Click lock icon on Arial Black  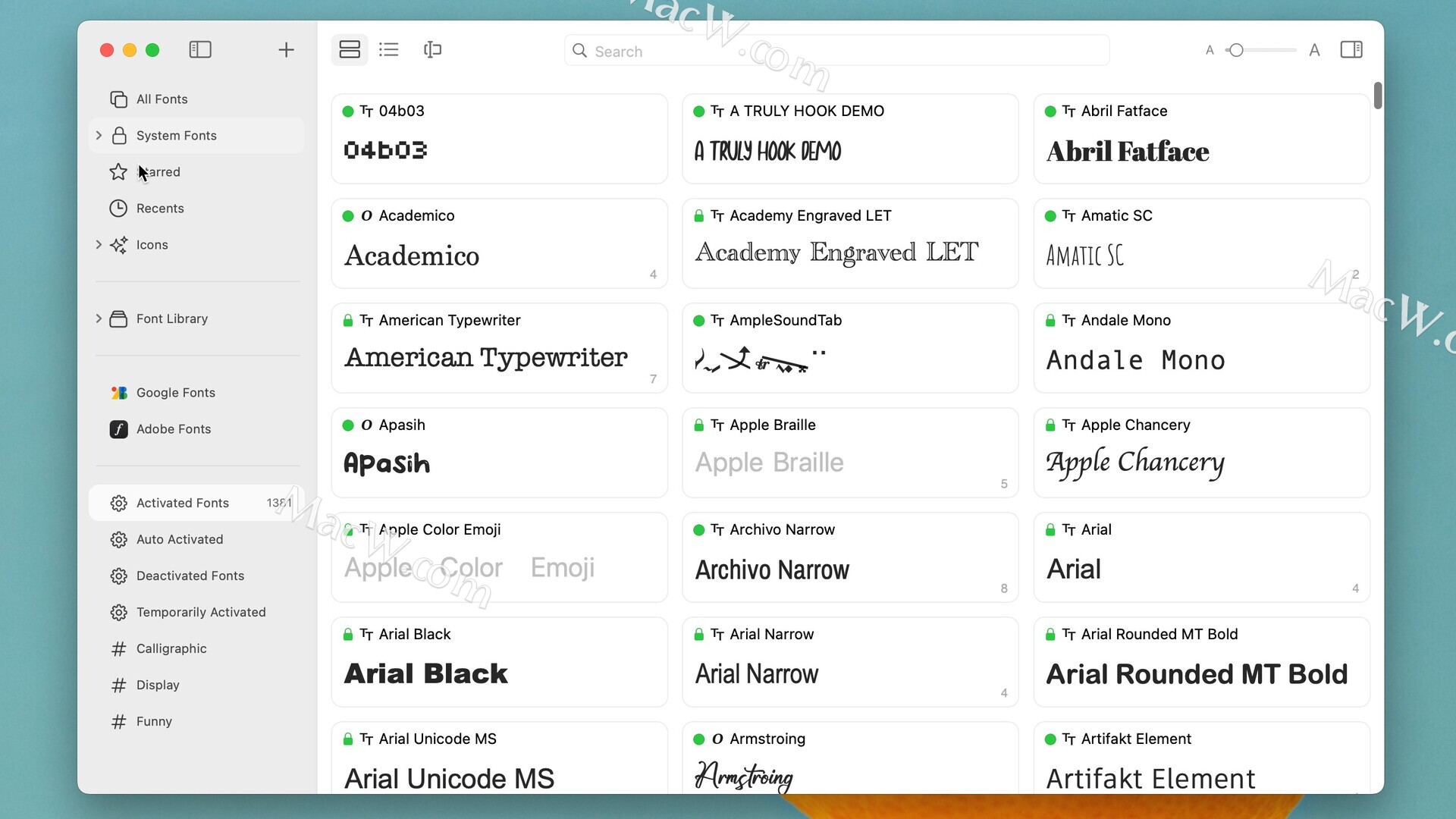pos(348,635)
